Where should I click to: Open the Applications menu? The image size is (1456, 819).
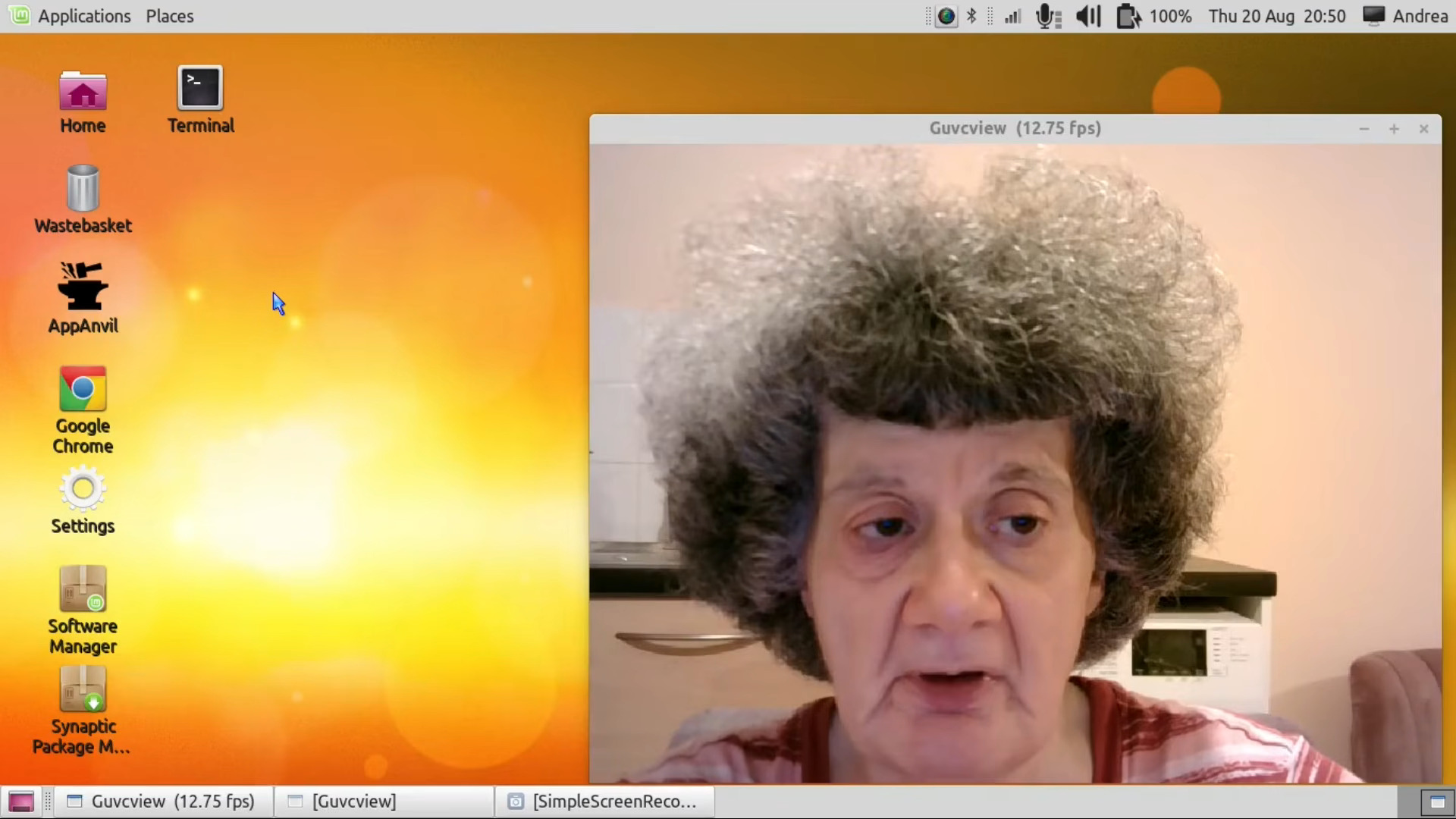point(84,16)
